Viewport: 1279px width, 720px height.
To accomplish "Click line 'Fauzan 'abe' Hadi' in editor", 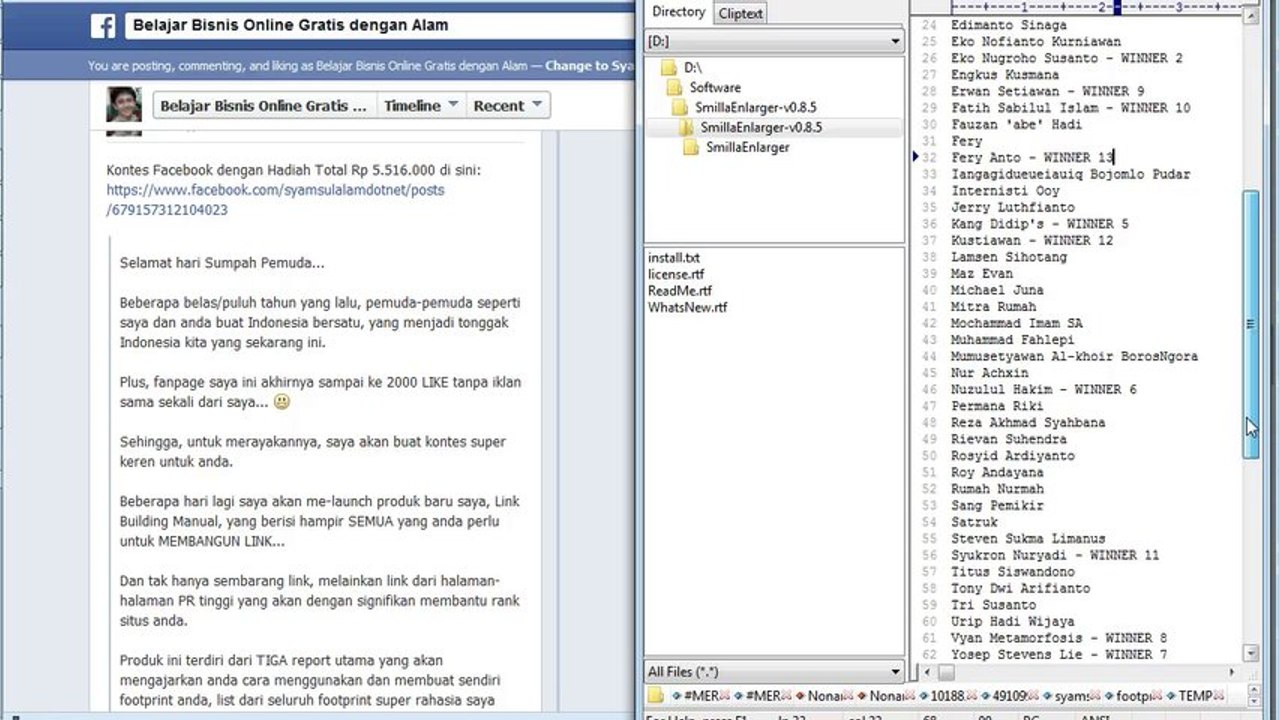I will tap(1017, 125).
